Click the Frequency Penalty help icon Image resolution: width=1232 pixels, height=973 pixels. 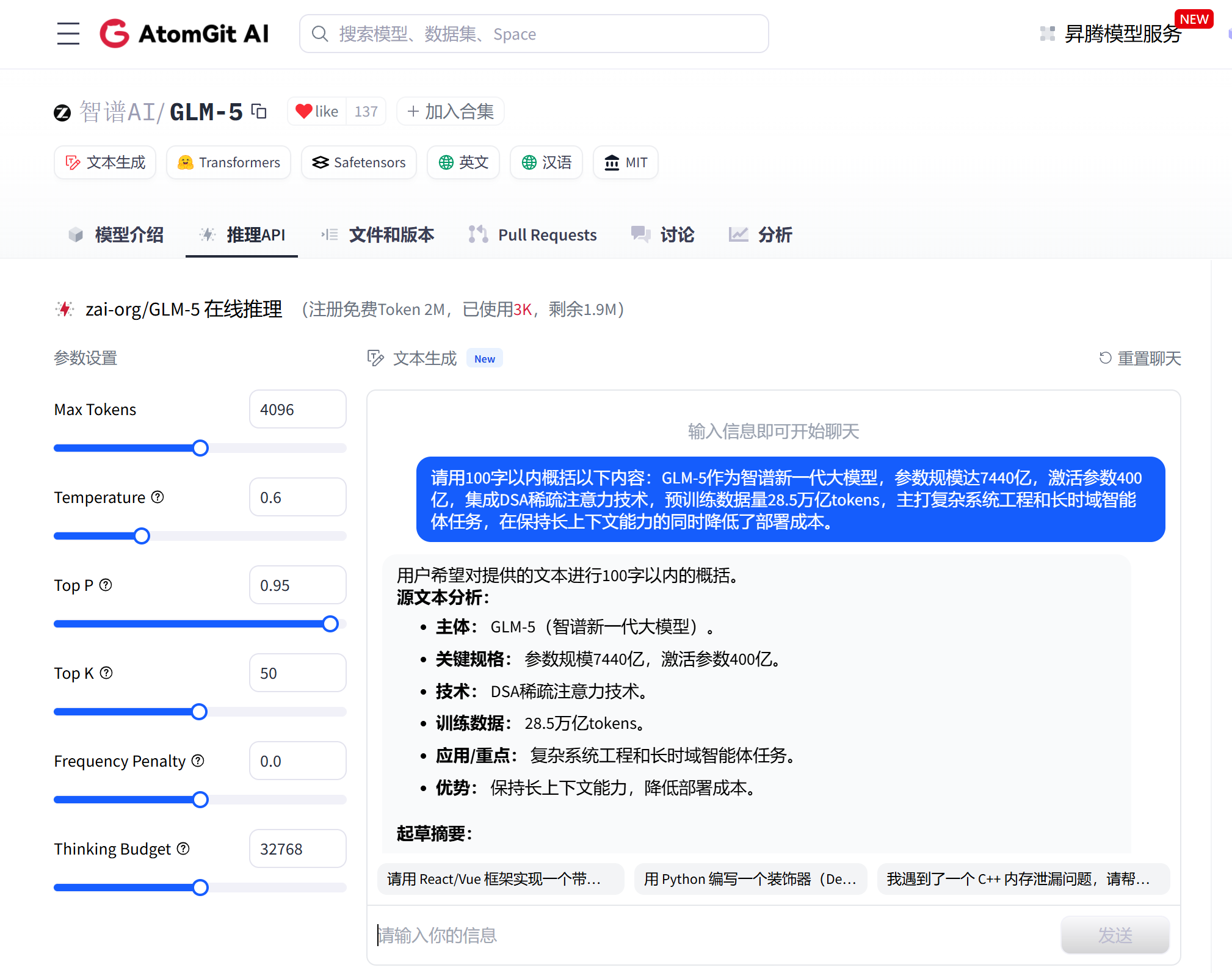(x=198, y=761)
